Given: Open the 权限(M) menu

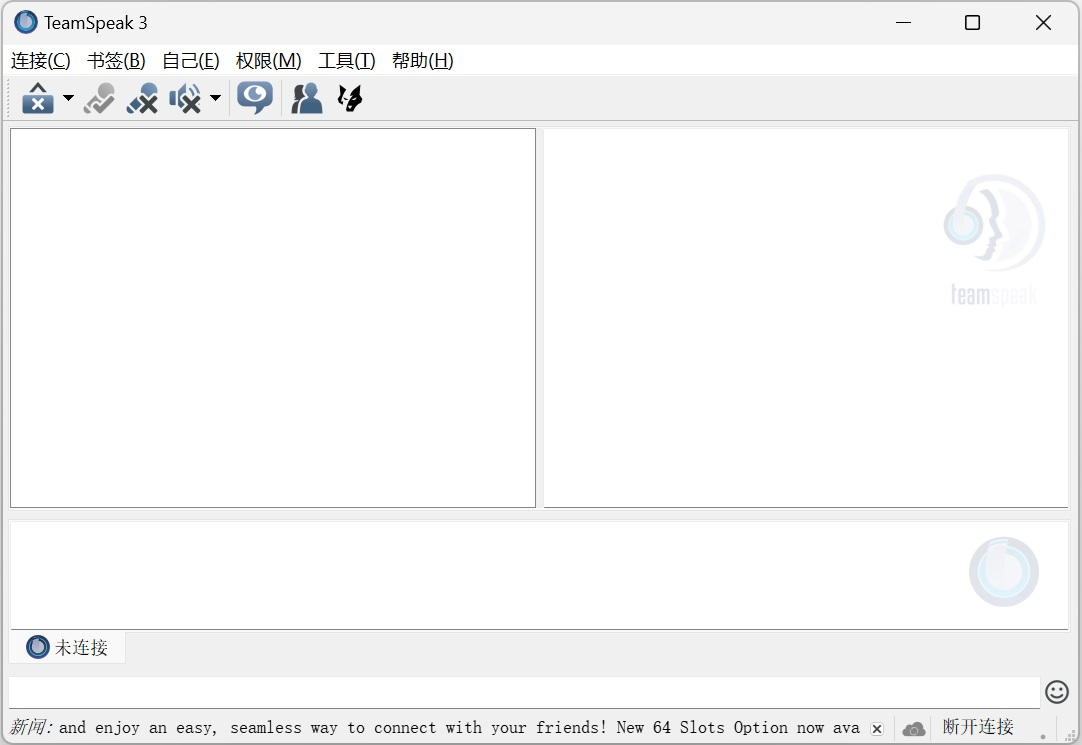Looking at the screenshot, I should click(268, 61).
